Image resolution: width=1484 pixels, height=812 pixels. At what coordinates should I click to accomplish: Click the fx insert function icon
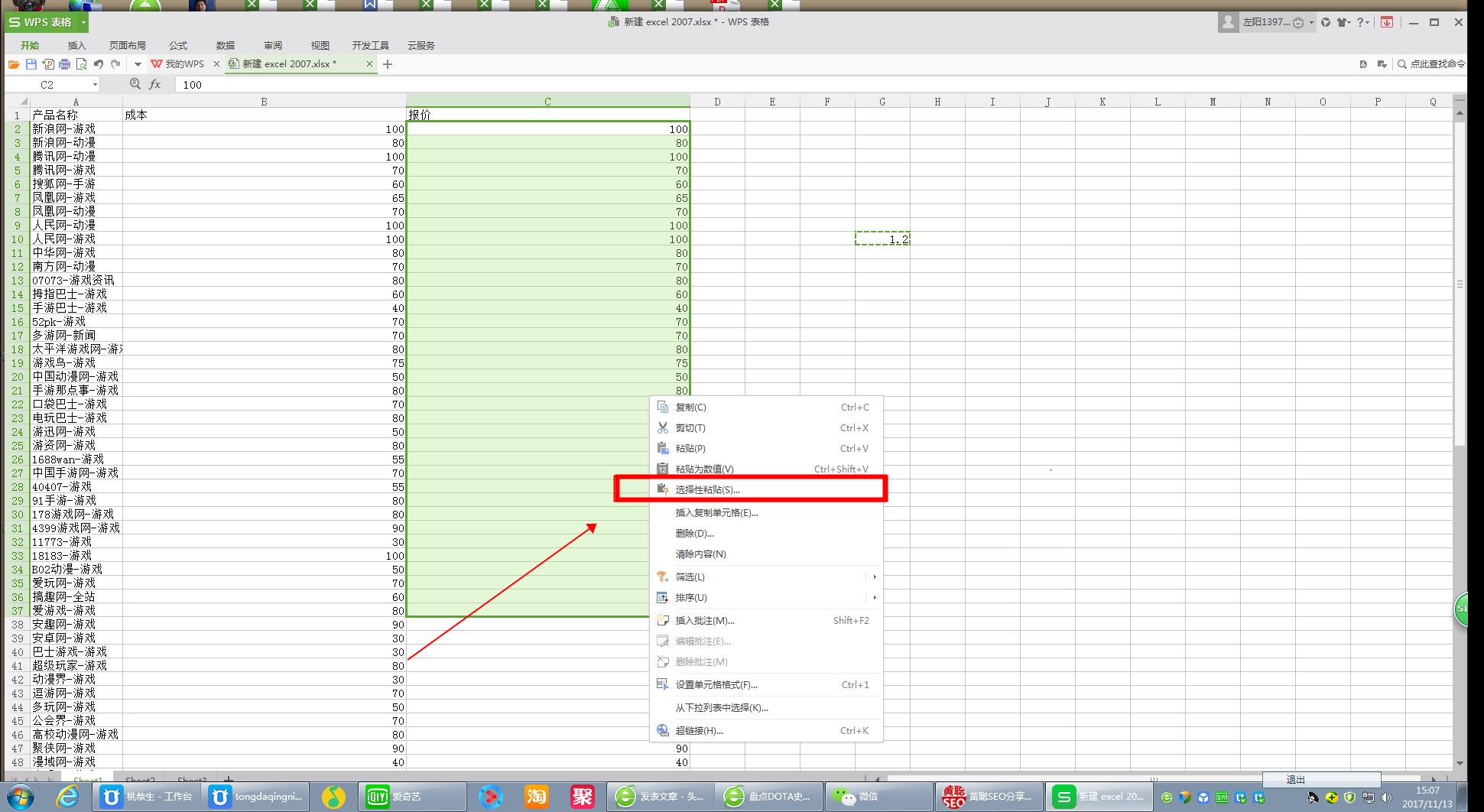(154, 84)
